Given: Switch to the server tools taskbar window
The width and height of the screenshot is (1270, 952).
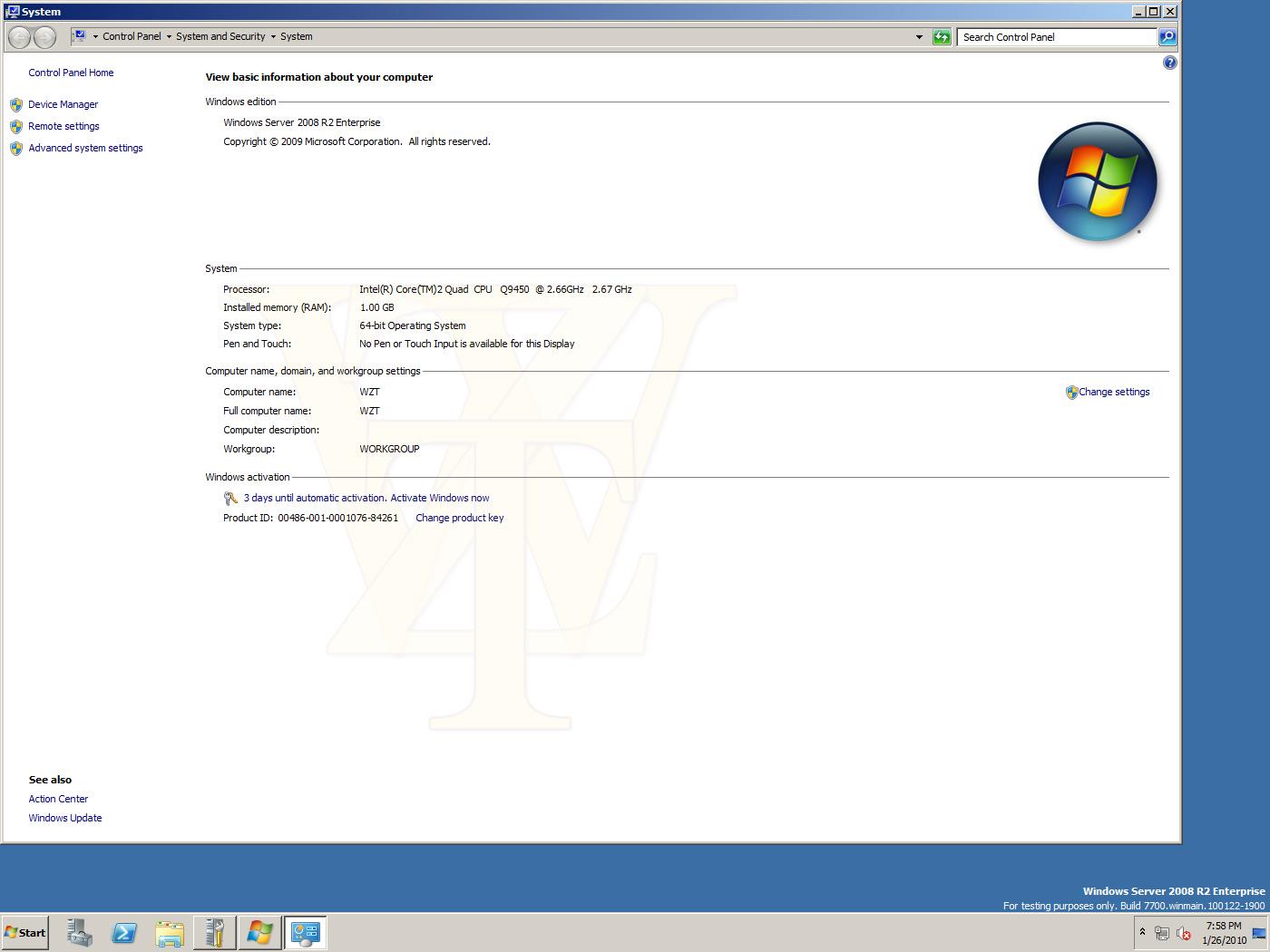Looking at the screenshot, I should click(x=215, y=932).
